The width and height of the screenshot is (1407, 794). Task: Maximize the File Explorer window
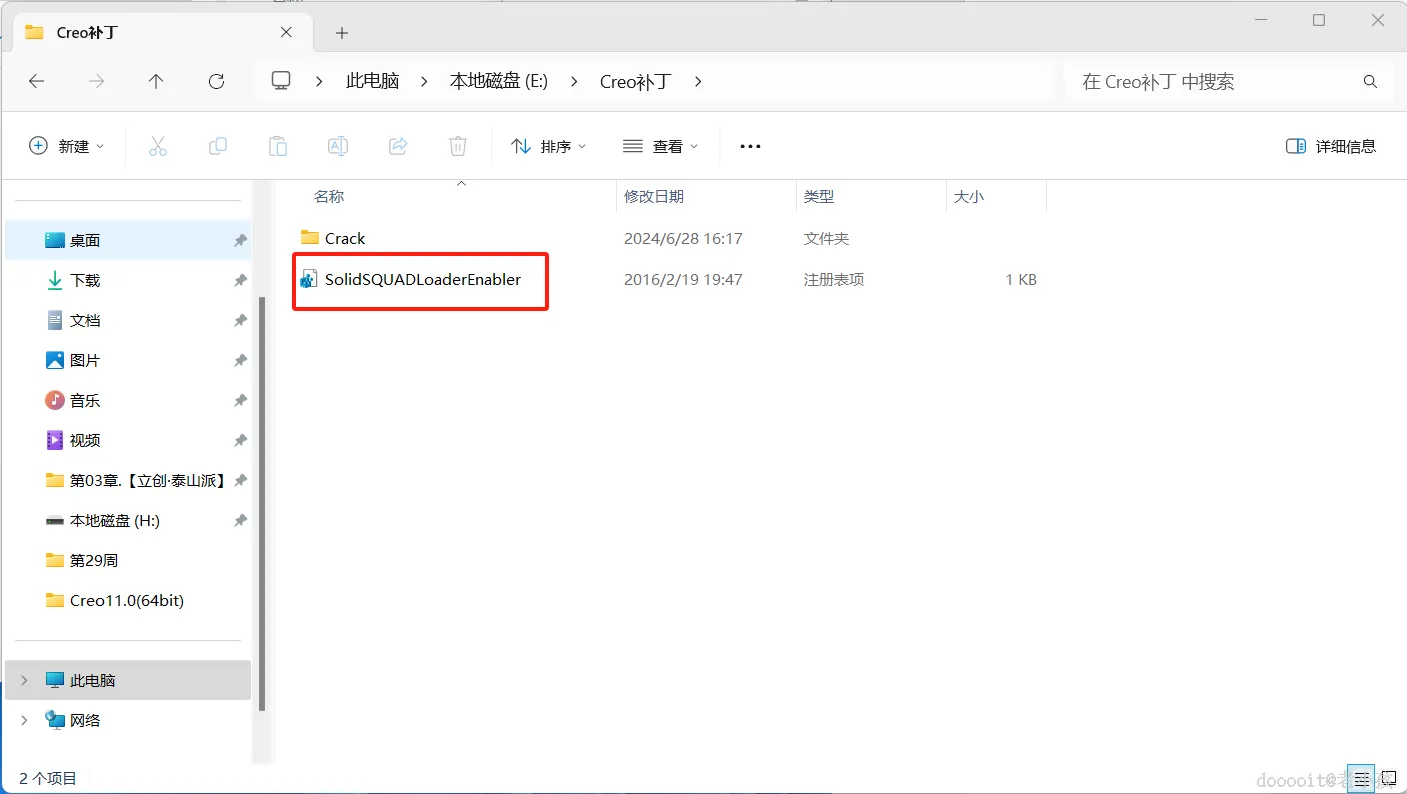1319,20
